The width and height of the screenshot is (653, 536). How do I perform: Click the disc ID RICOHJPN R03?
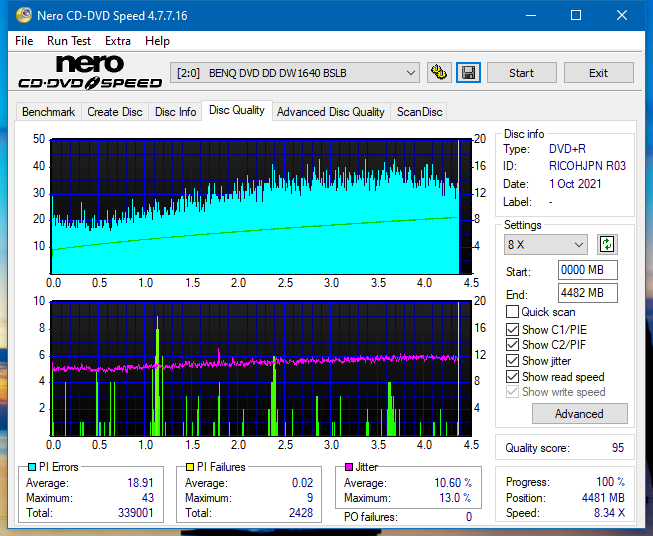(587, 166)
